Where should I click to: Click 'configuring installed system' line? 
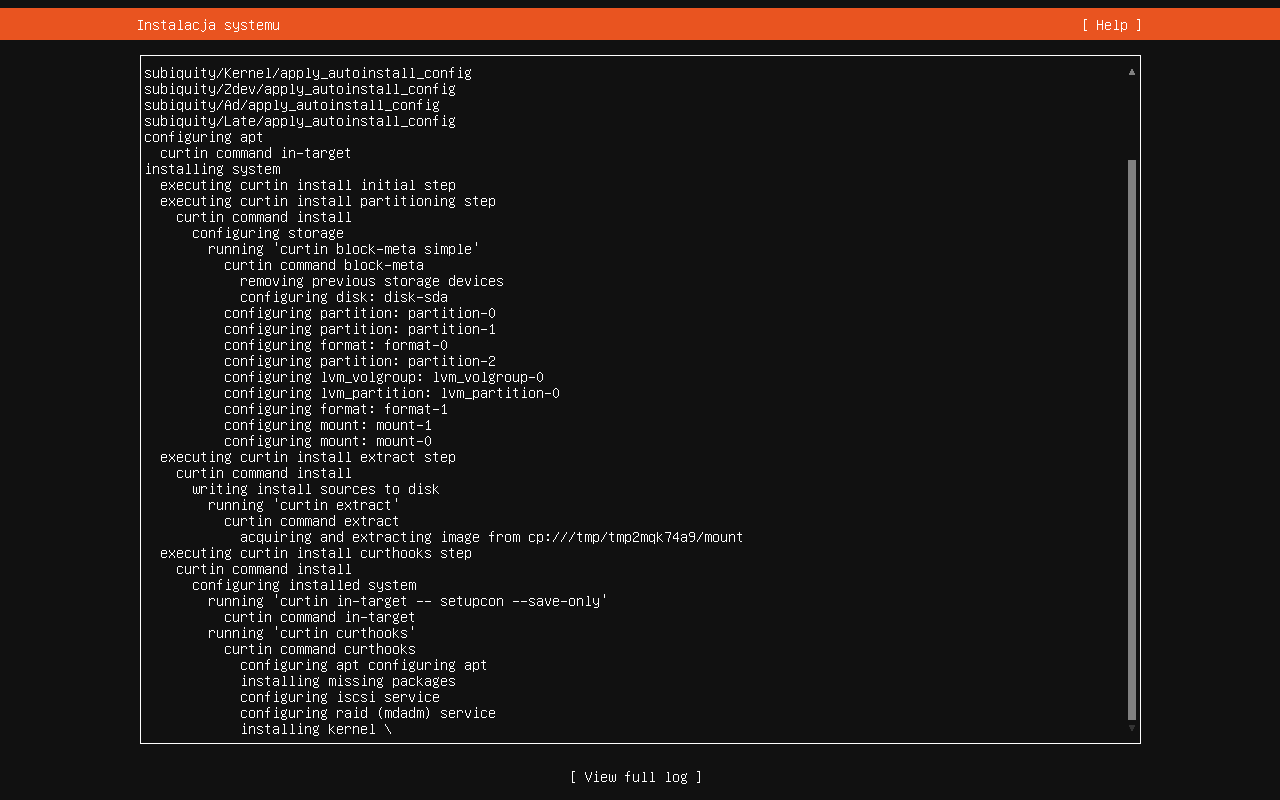tap(304, 585)
